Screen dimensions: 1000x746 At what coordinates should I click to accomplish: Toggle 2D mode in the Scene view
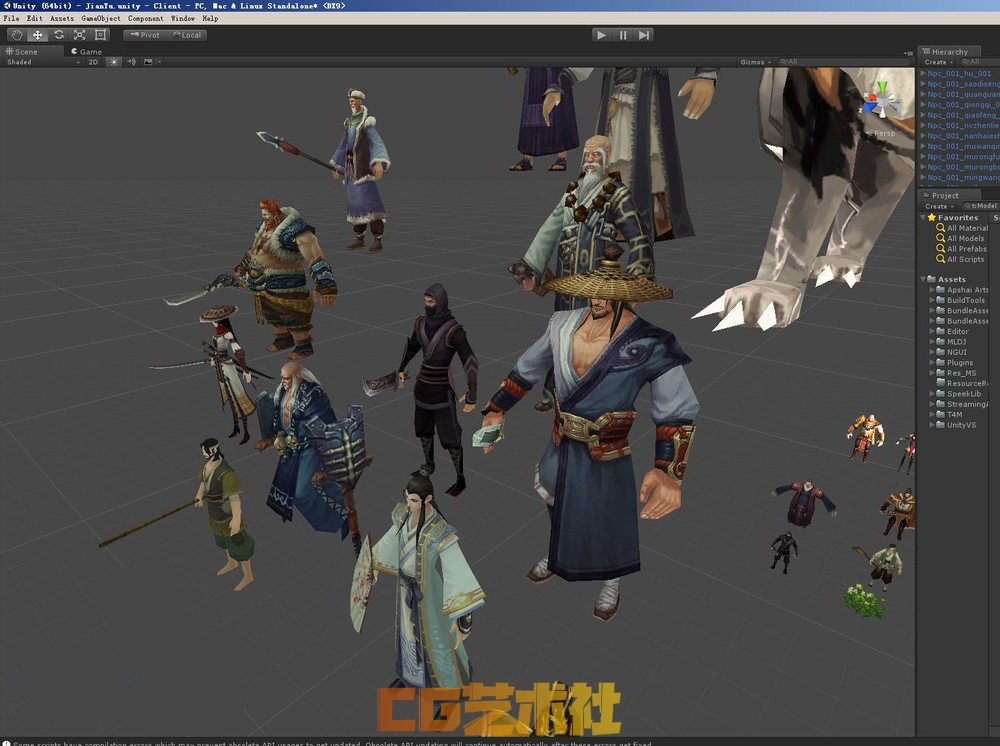point(93,62)
